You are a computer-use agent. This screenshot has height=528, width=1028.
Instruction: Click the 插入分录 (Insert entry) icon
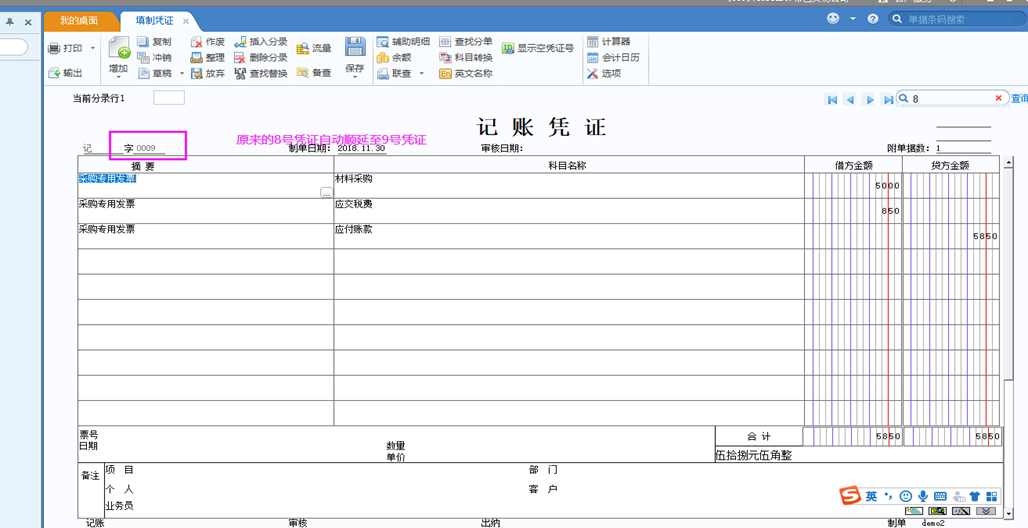pyautogui.click(x=240, y=41)
